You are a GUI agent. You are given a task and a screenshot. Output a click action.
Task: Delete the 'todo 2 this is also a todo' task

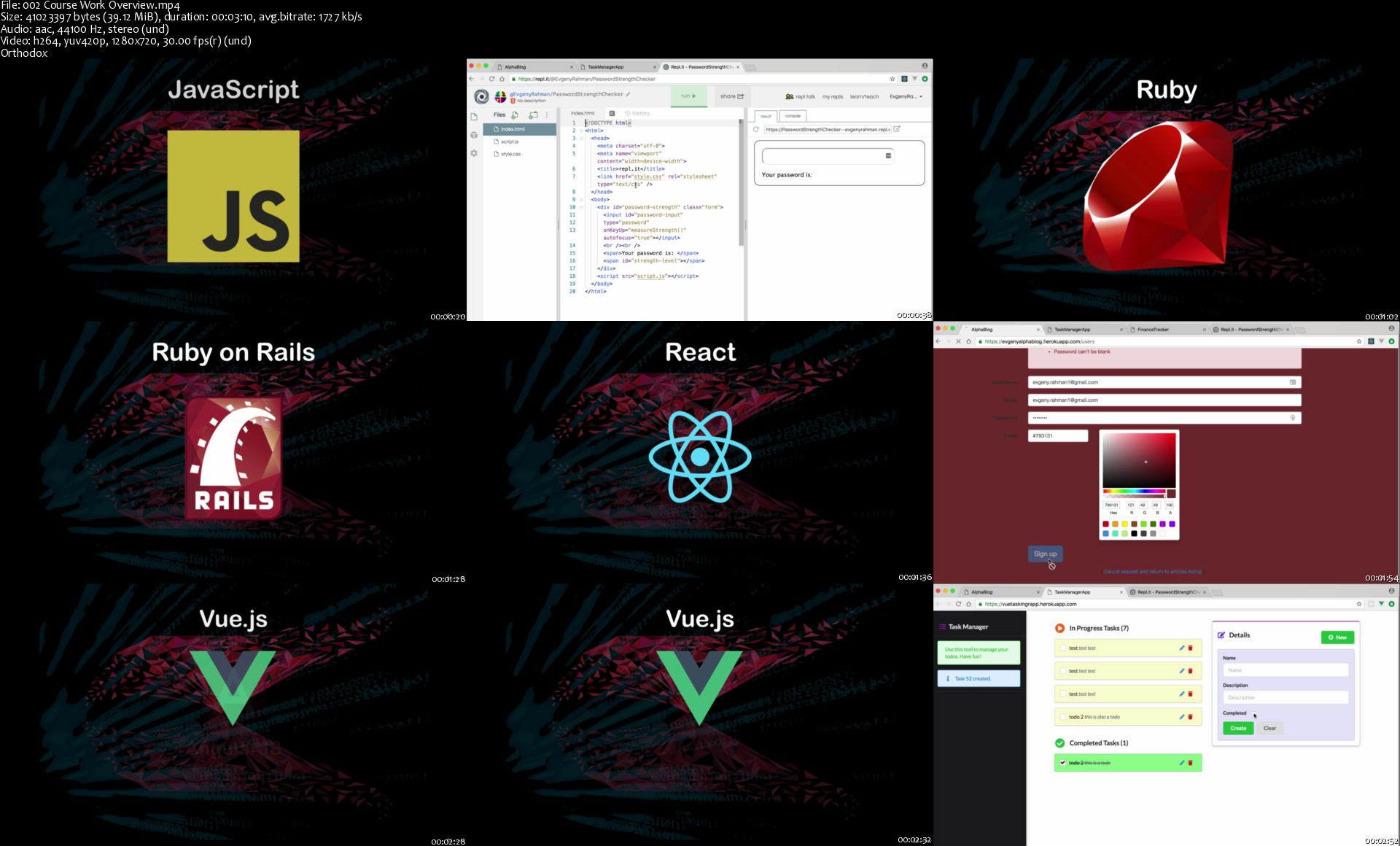pos(1191,717)
